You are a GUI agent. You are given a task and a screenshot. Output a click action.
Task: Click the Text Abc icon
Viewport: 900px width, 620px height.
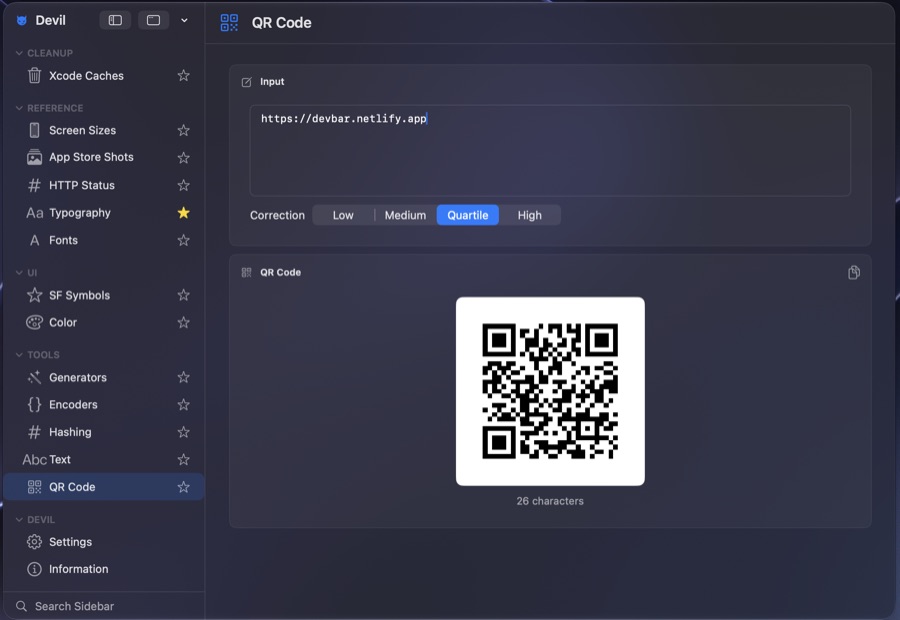pos(34,460)
